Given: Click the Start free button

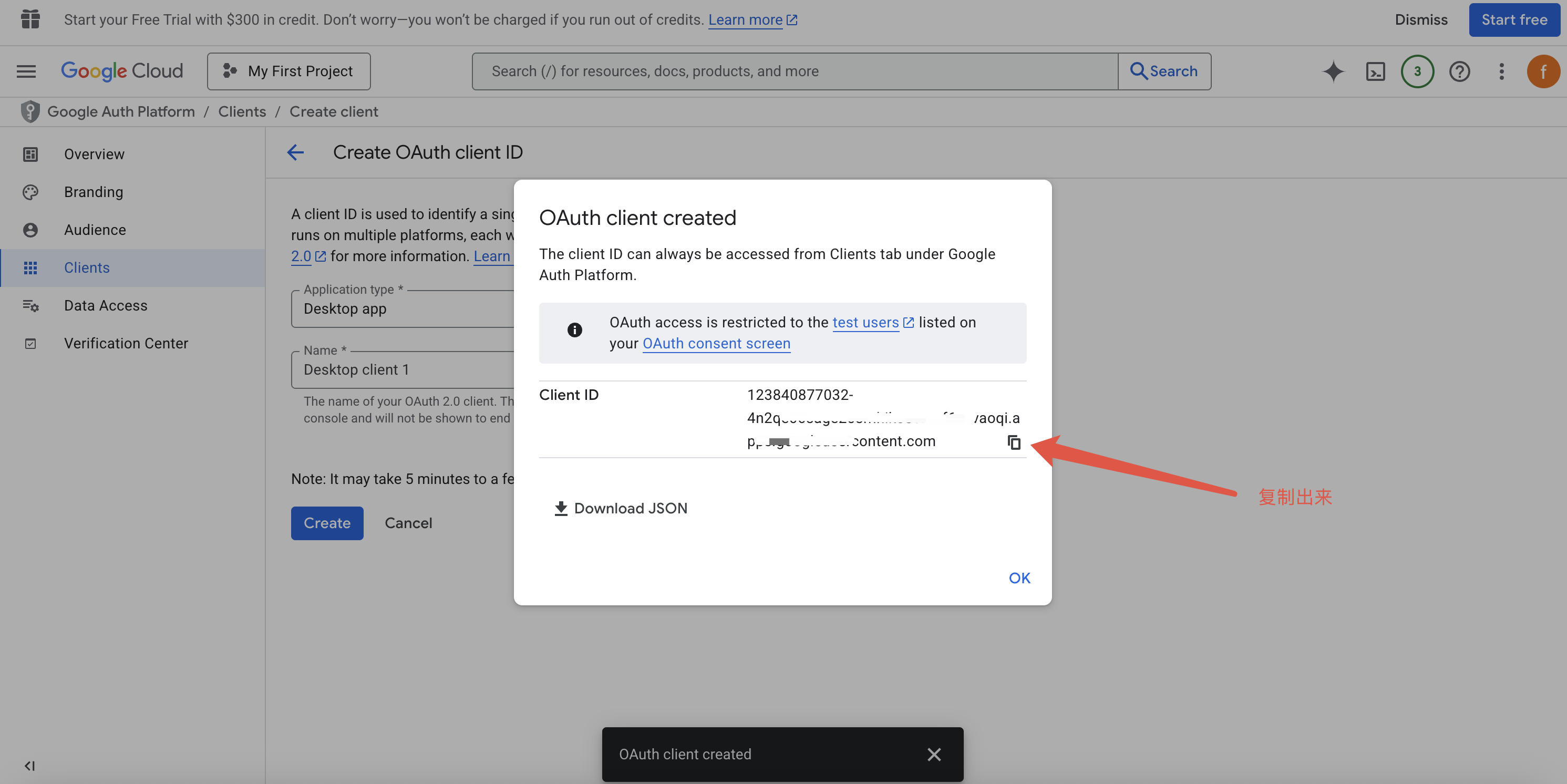Looking at the screenshot, I should [x=1514, y=19].
